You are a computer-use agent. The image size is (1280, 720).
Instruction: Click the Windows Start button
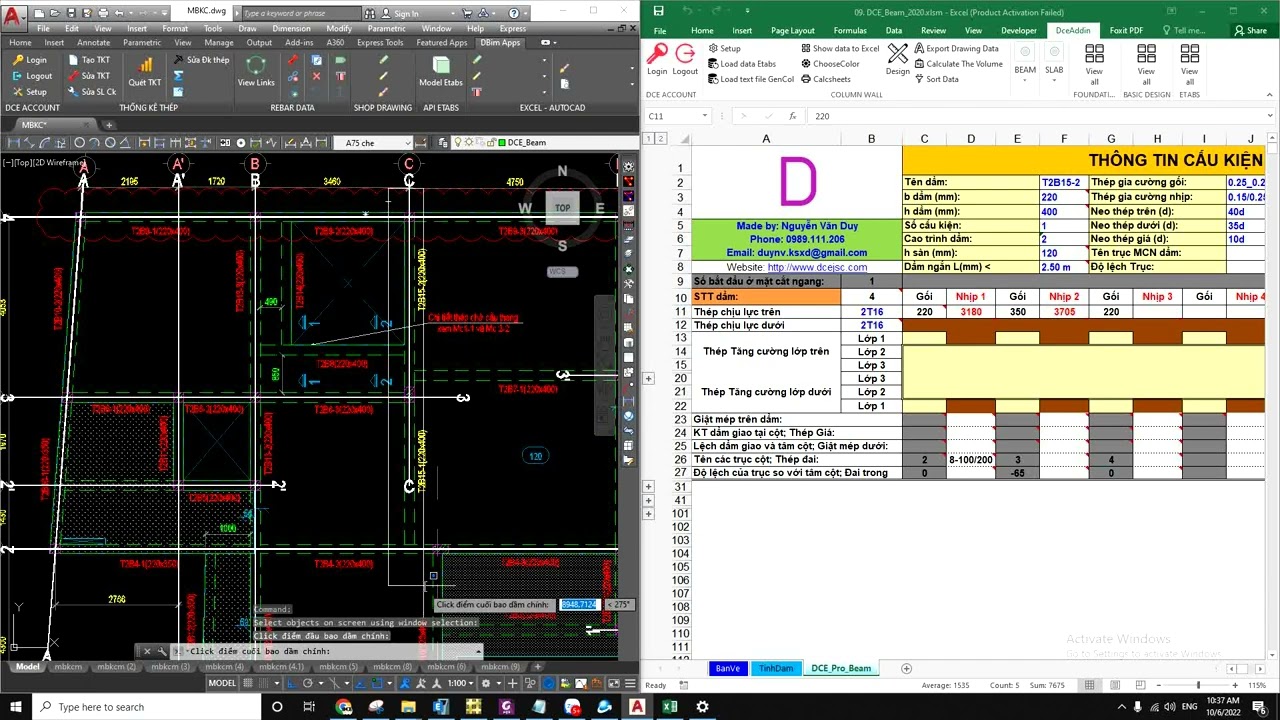(x=16, y=707)
